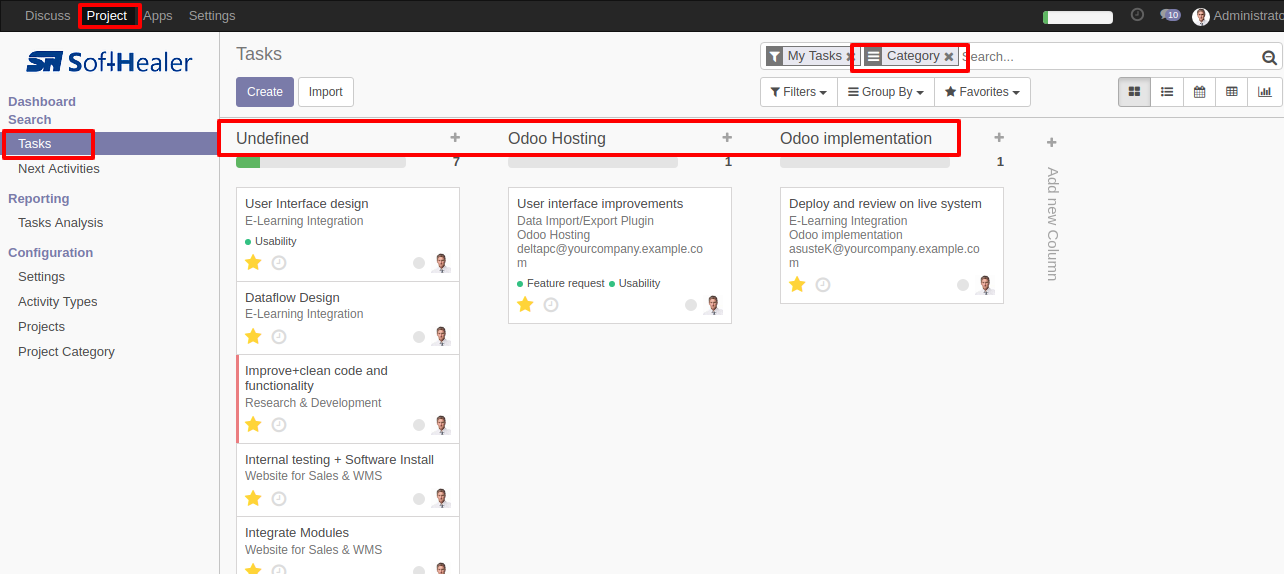
Task: Click the Odoo implementation column title
Action: point(856,139)
